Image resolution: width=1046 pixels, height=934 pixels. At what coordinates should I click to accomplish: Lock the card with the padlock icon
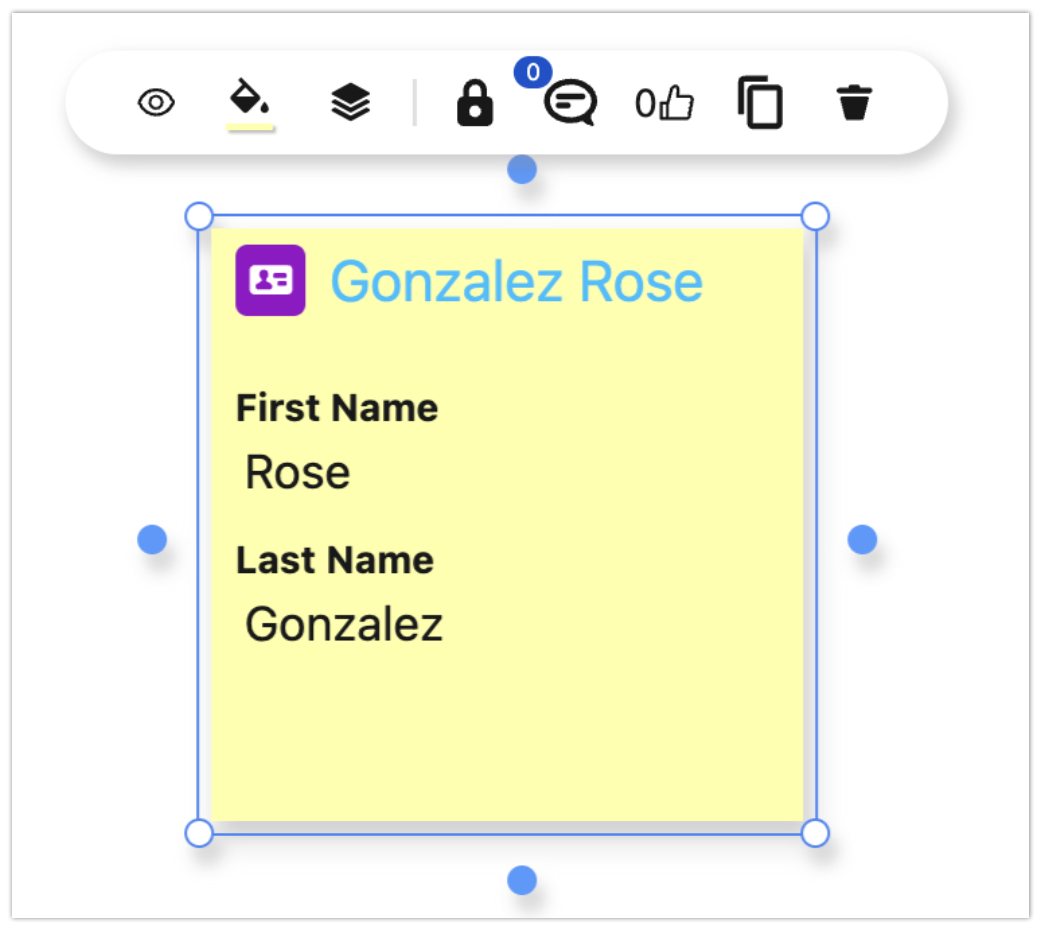pos(475,103)
